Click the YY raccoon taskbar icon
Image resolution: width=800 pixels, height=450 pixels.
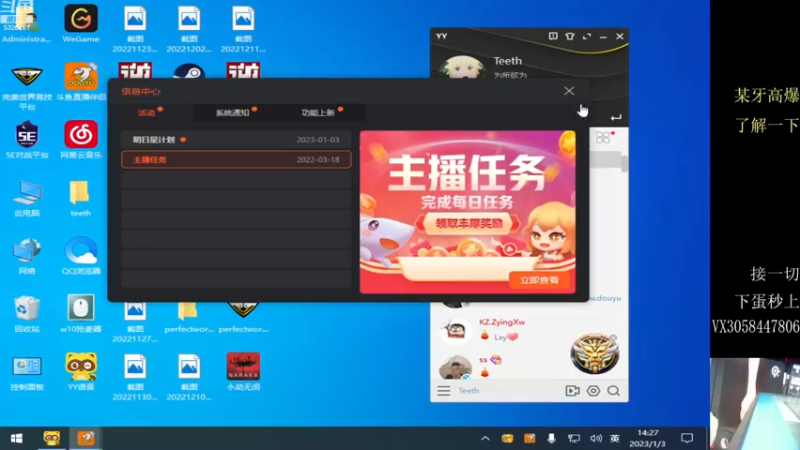[x=52, y=438]
